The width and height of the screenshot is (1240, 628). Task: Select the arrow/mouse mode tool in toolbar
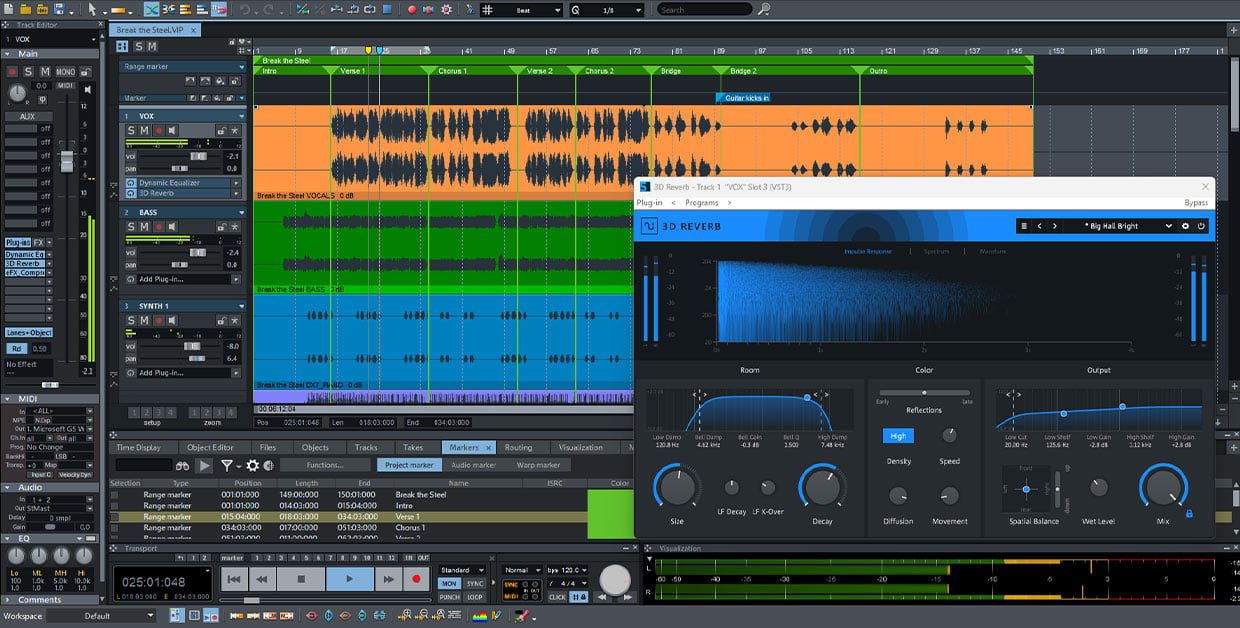pyautogui.click(x=93, y=9)
